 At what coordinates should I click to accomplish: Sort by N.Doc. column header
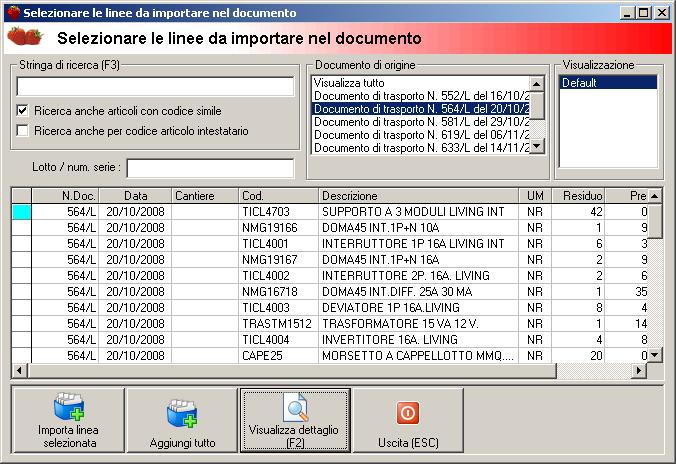click(66, 196)
